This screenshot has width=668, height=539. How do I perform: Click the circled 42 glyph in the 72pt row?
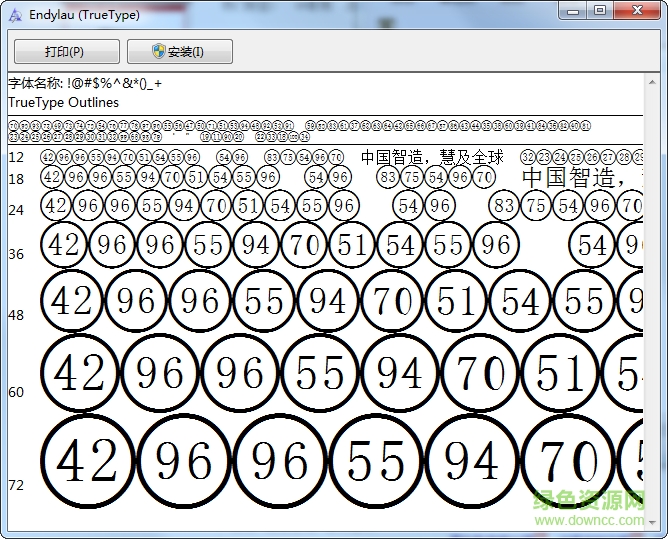click(x=88, y=462)
